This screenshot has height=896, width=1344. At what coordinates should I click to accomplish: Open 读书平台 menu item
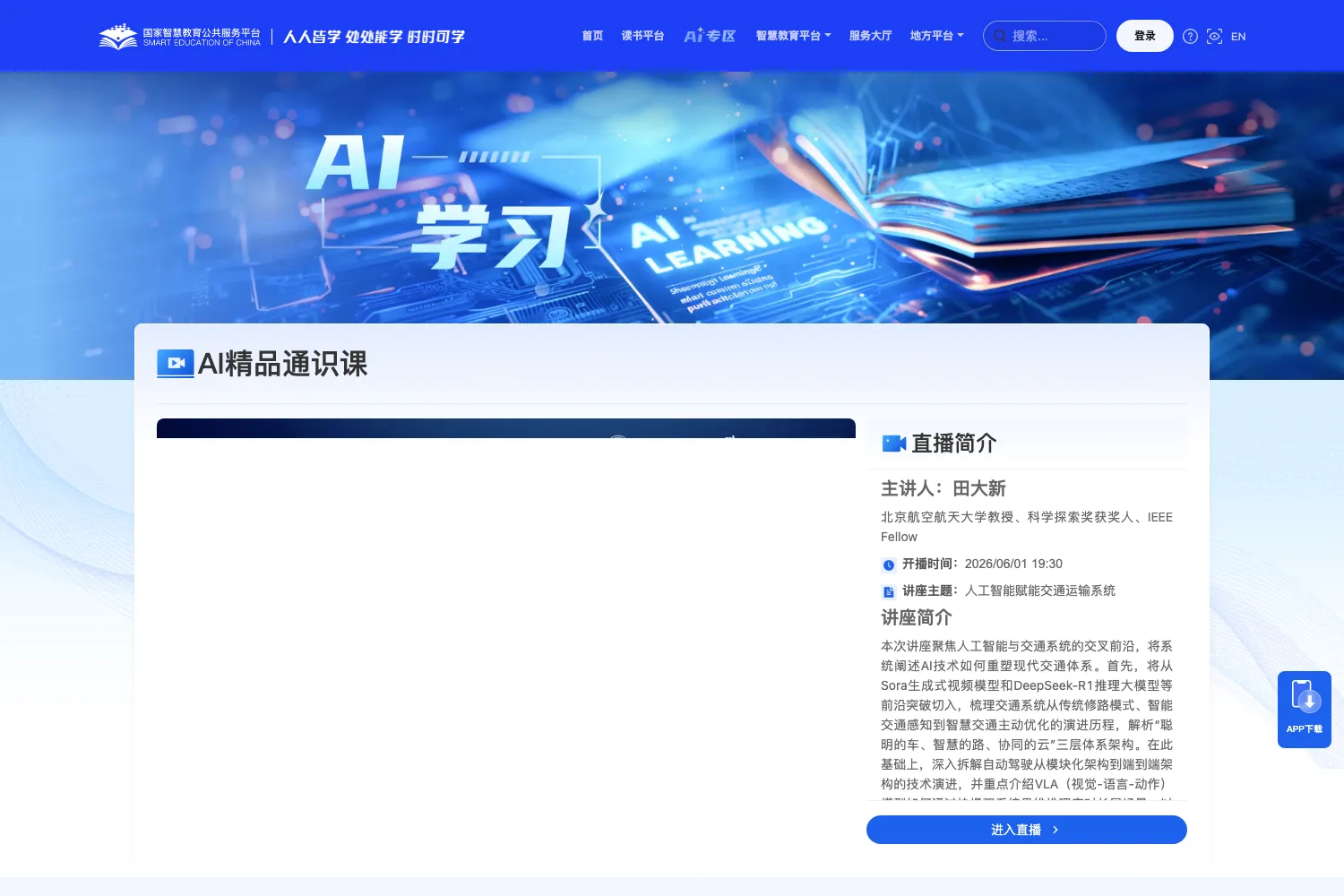point(642,36)
